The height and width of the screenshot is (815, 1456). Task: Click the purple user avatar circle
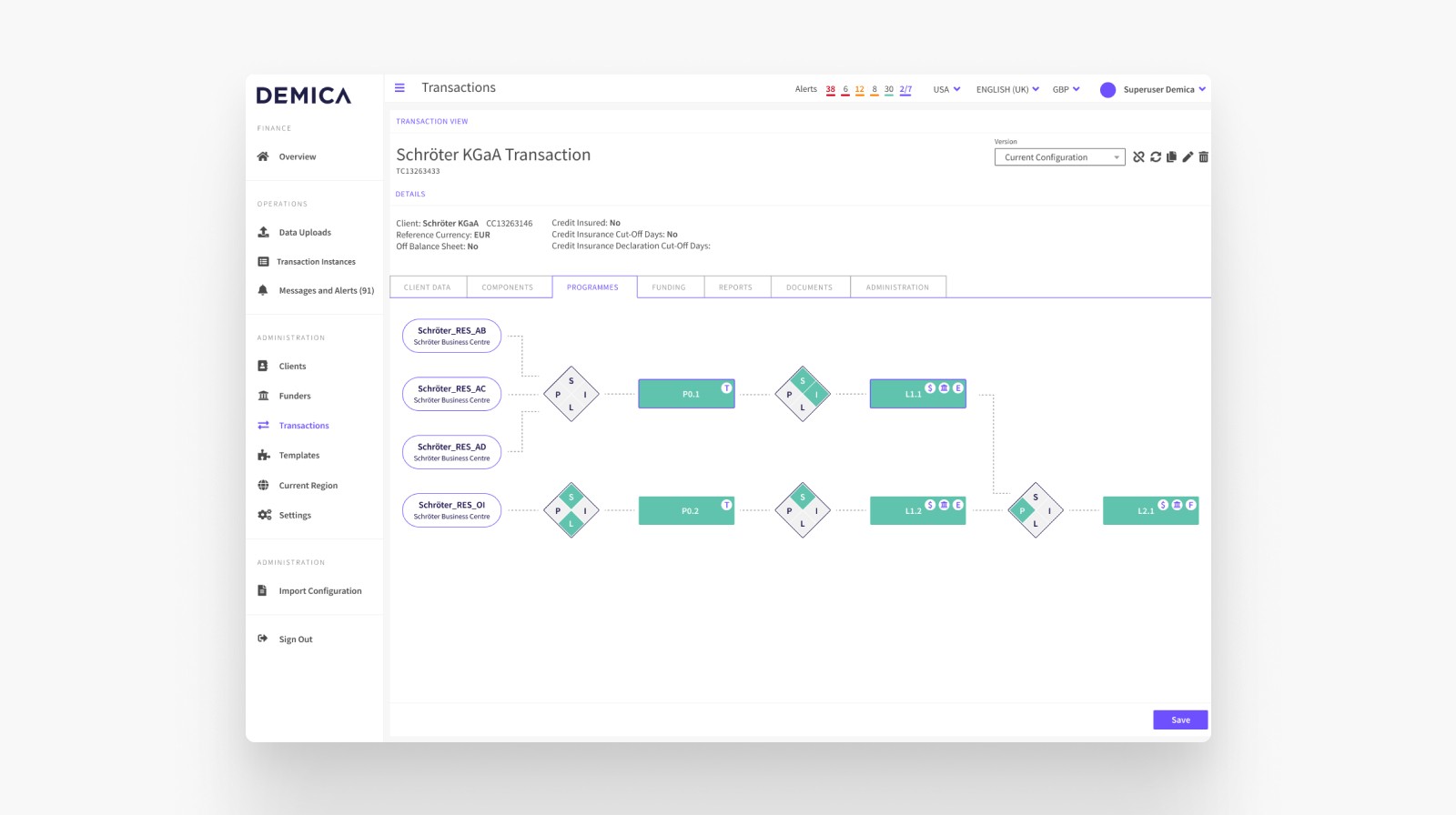tap(1107, 90)
